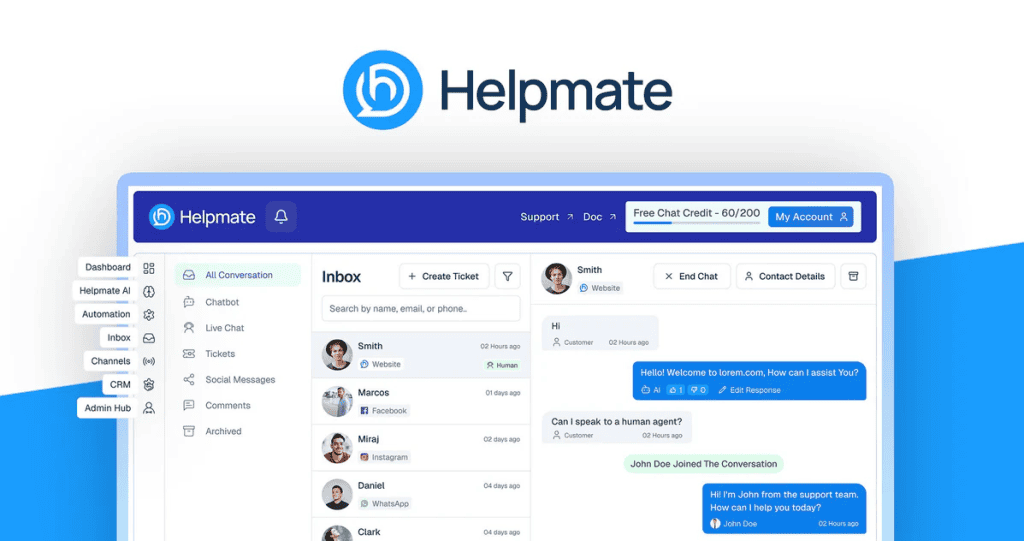The height and width of the screenshot is (541, 1024).
Task: Click the End Chat button
Action: click(x=692, y=276)
